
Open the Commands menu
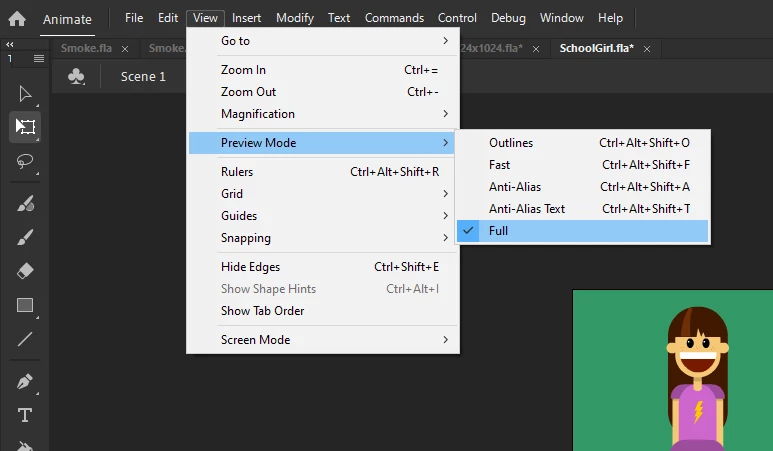(x=394, y=18)
